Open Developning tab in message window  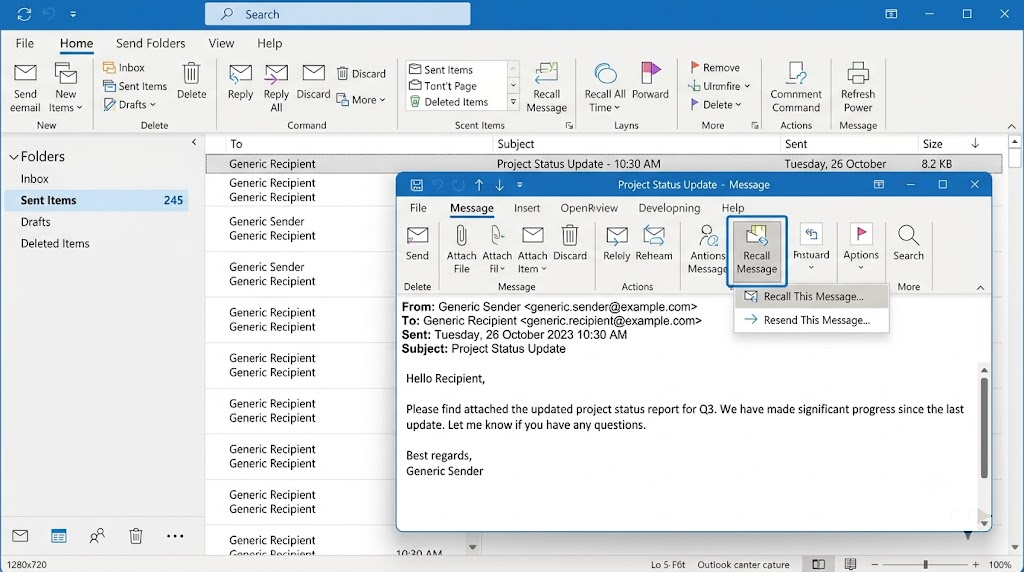tap(669, 208)
